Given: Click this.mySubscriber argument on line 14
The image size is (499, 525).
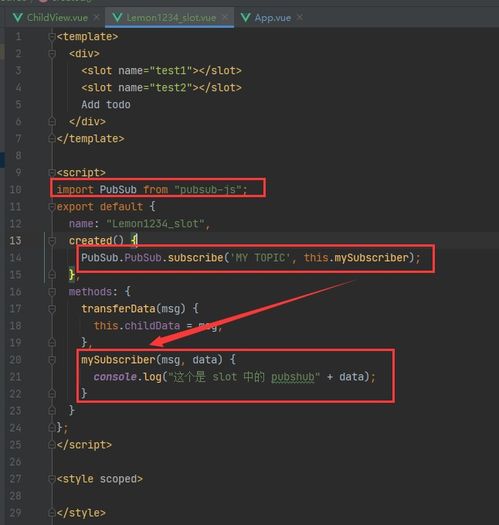Looking at the screenshot, I should coord(356,258).
